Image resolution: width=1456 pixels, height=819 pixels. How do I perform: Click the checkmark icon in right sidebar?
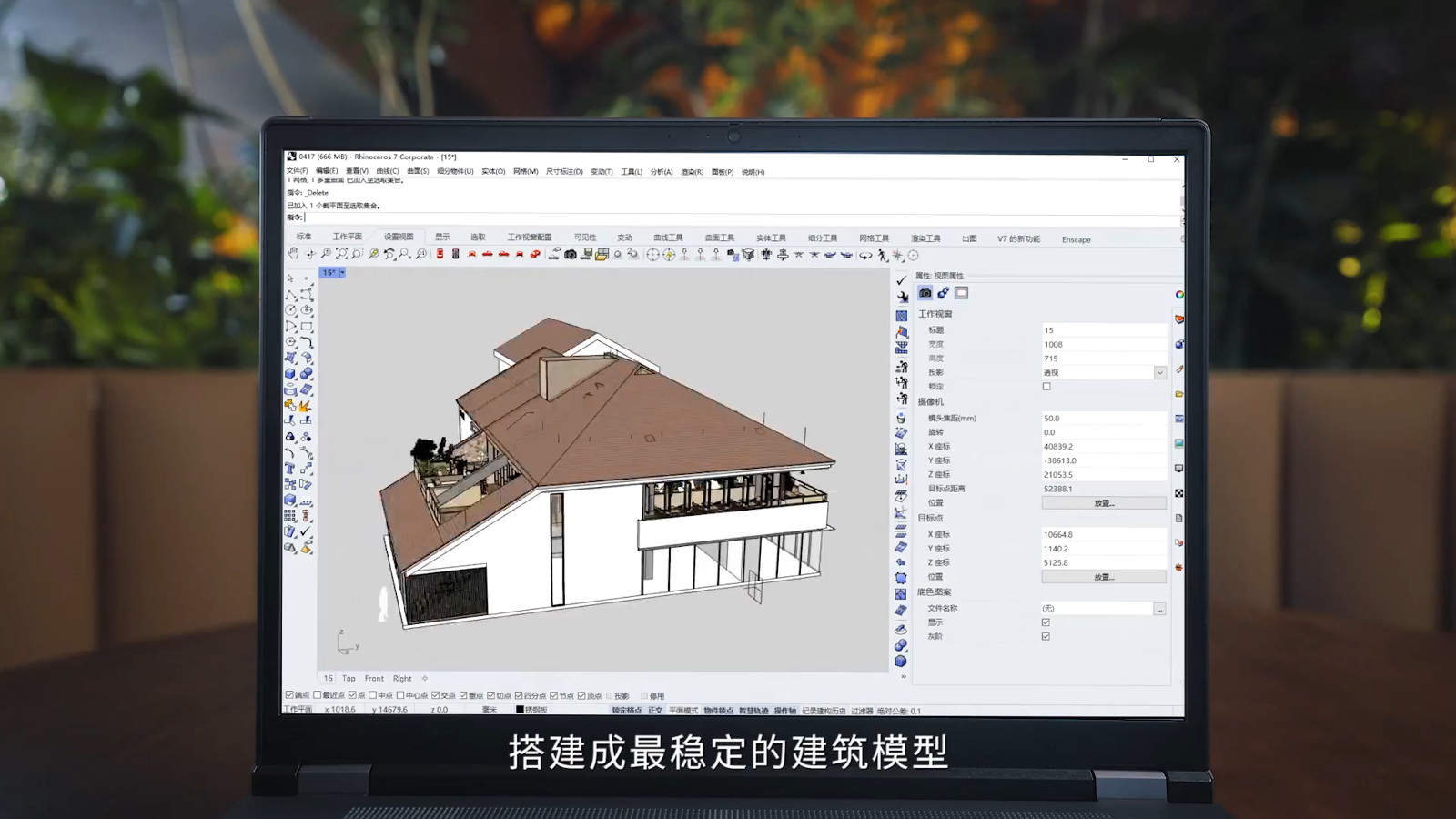(x=901, y=280)
